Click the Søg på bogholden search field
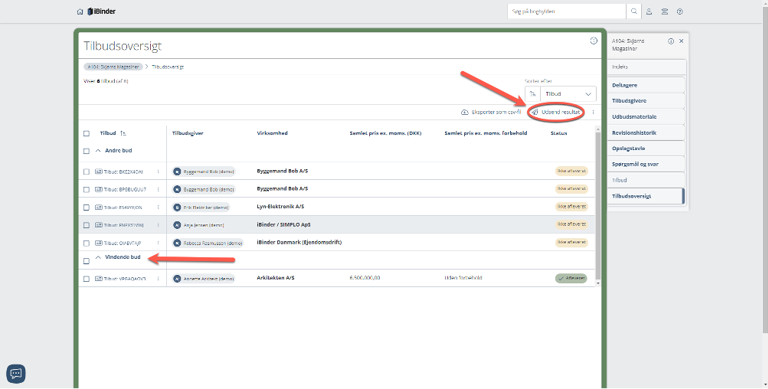Viewport: 768px width, 389px height. pyautogui.click(x=567, y=11)
